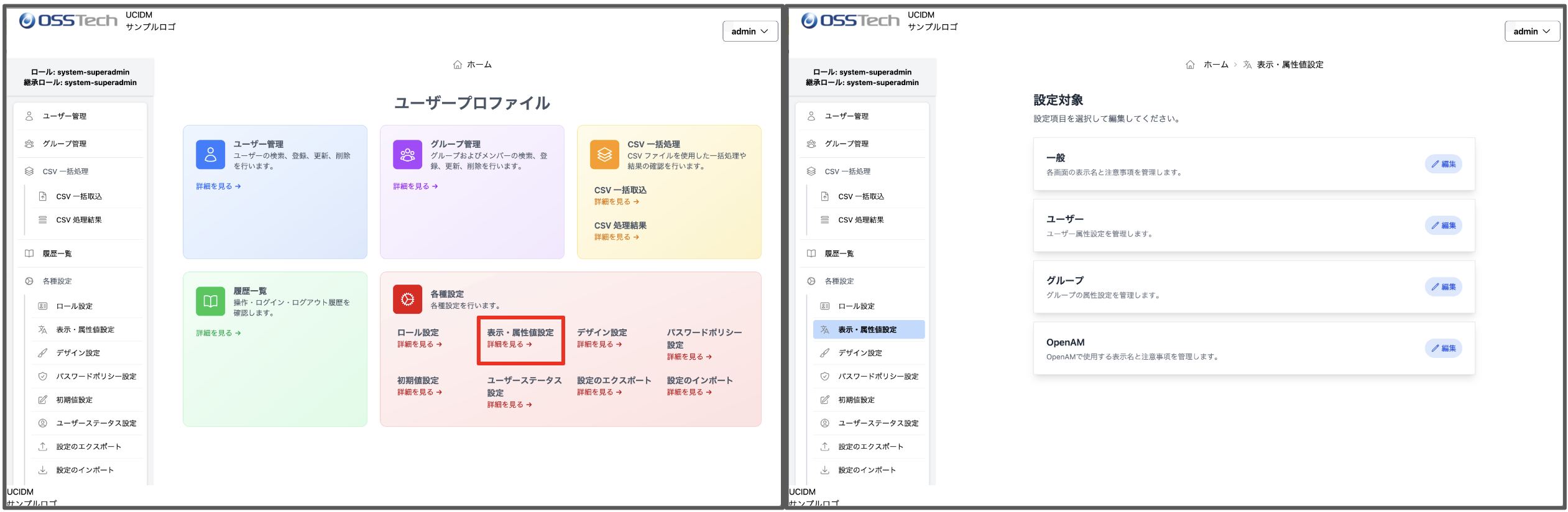1568x512 pixels.
Task: Click the blue ユーザー管理 card icon
Action: point(210,155)
